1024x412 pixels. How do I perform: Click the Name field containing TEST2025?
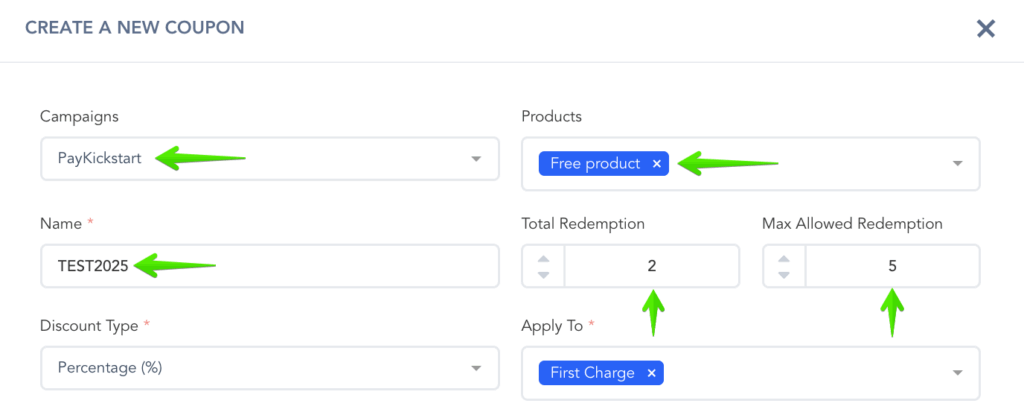[x=300, y=266]
